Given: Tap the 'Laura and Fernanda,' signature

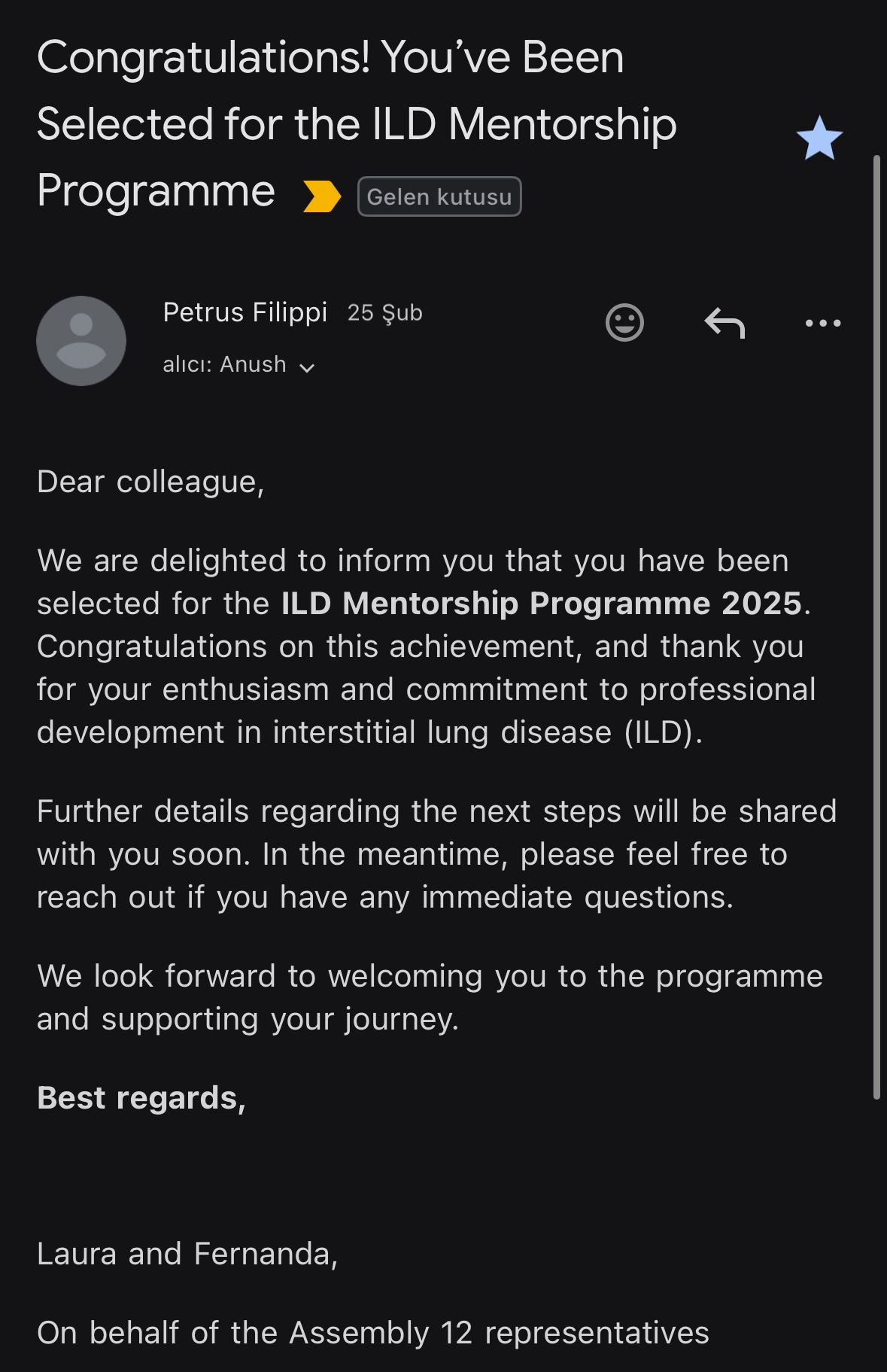Looking at the screenshot, I should (x=187, y=1254).
